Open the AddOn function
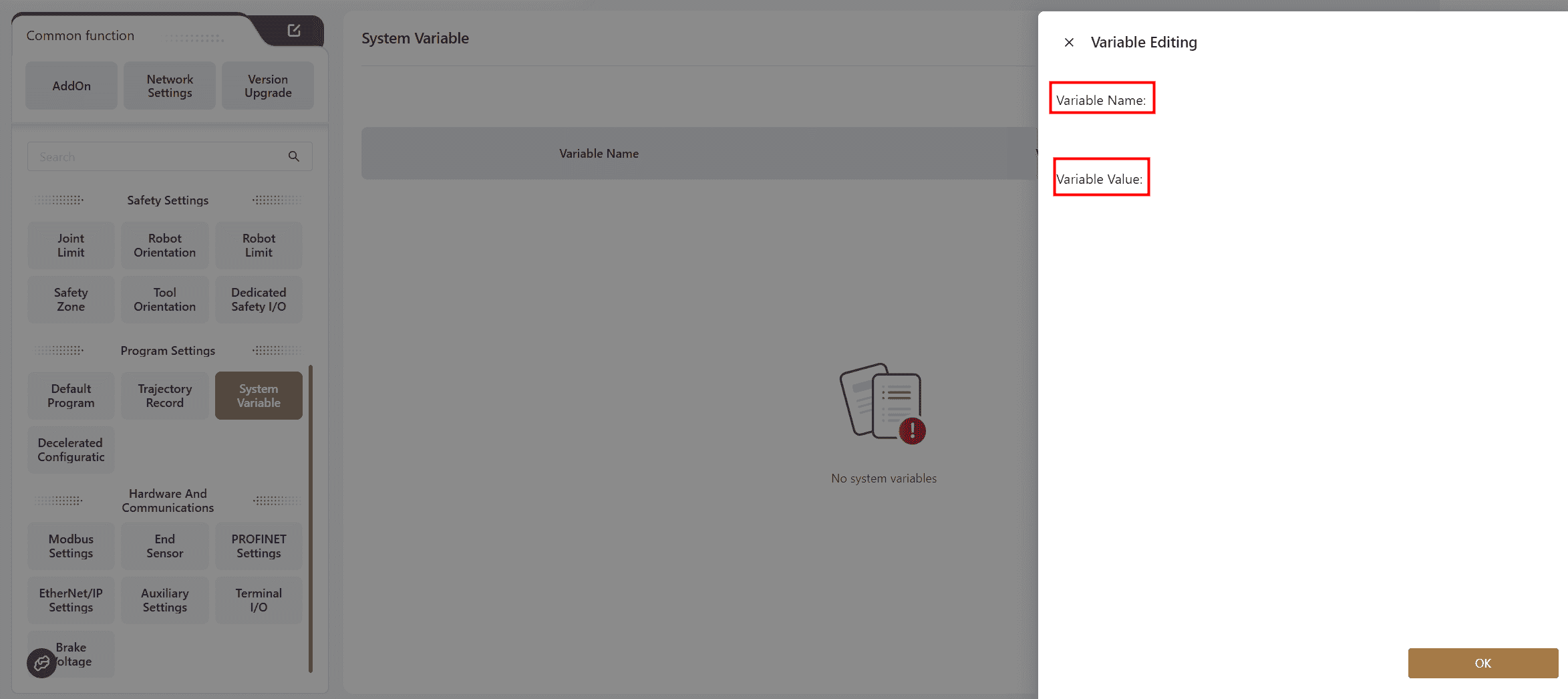The height and width of the screenshot is (699, 1568). (71, 86)
